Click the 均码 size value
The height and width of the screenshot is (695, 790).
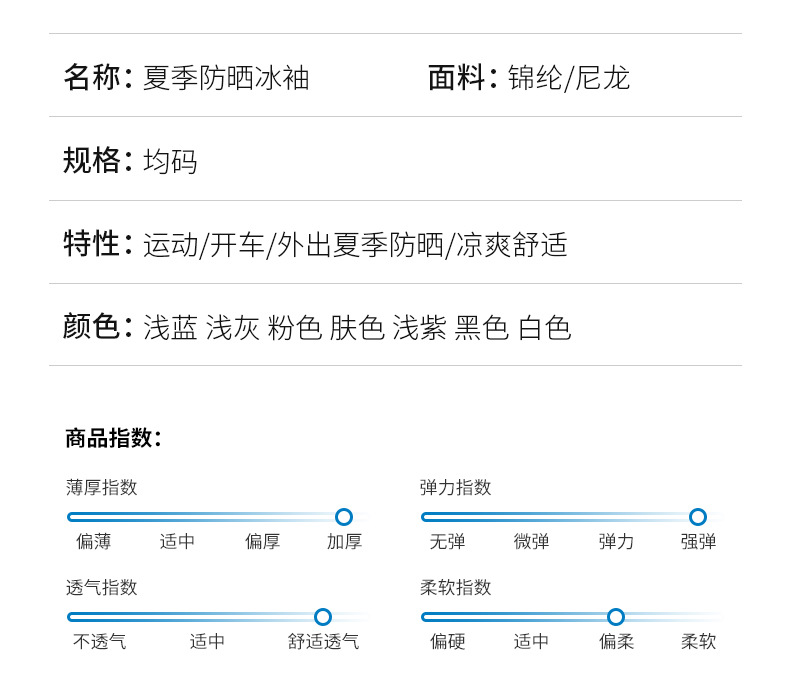click(x=170, y=162)
